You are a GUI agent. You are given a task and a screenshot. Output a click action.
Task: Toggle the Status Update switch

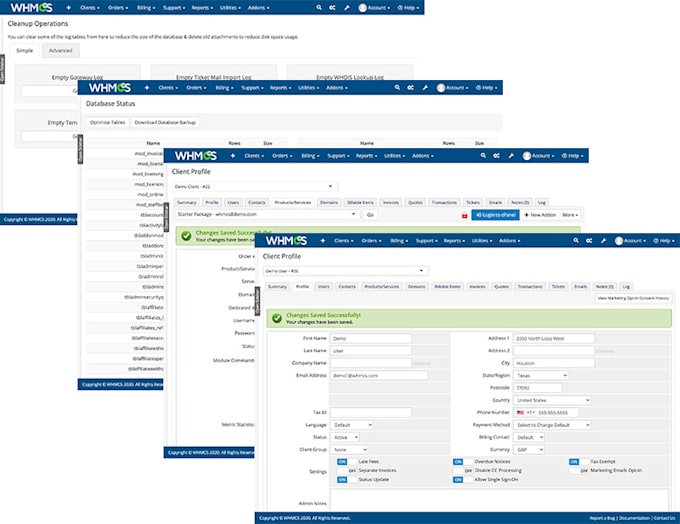point(347,480)
